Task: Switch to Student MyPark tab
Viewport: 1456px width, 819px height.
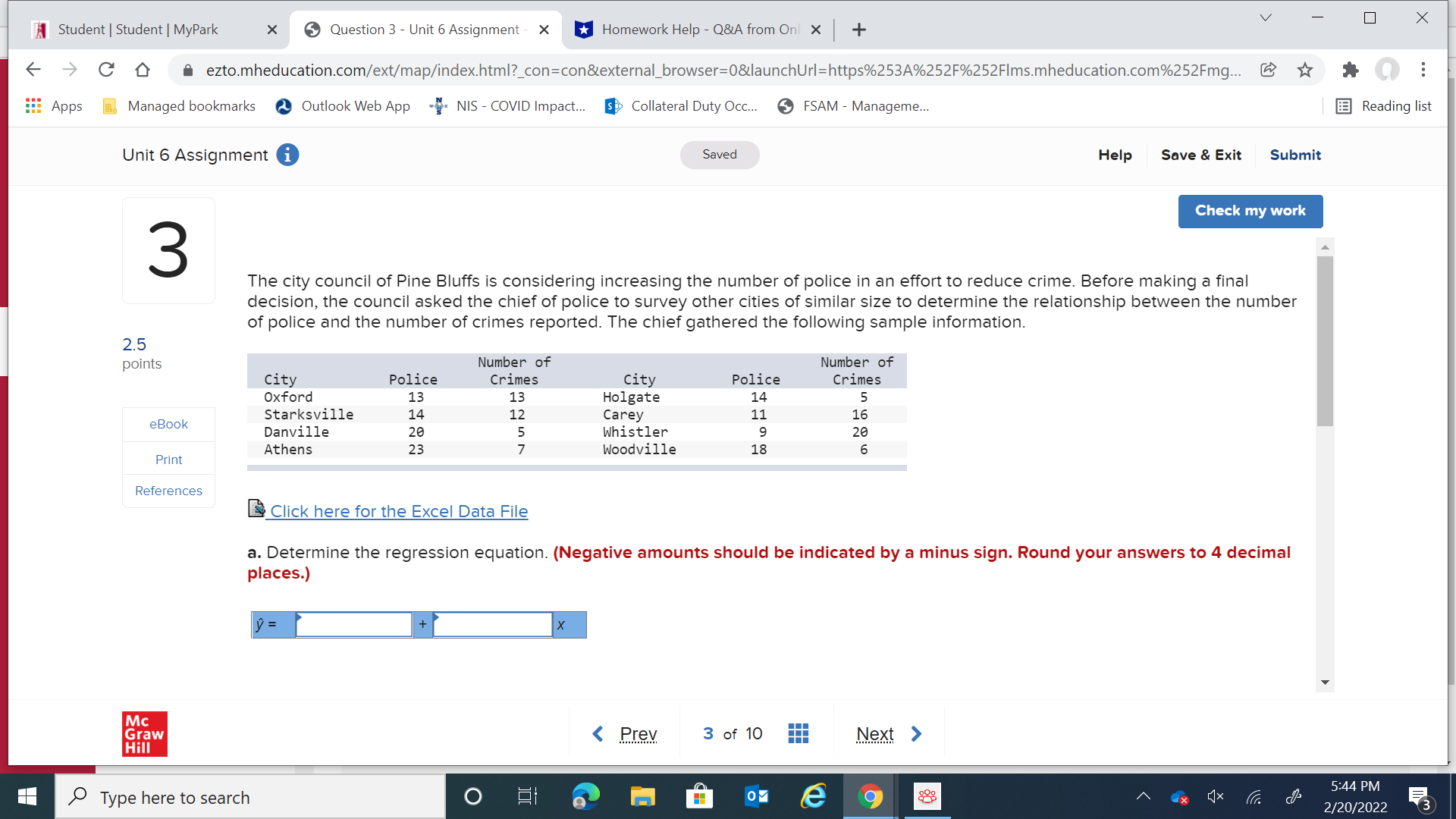Action: pos(138,30)
